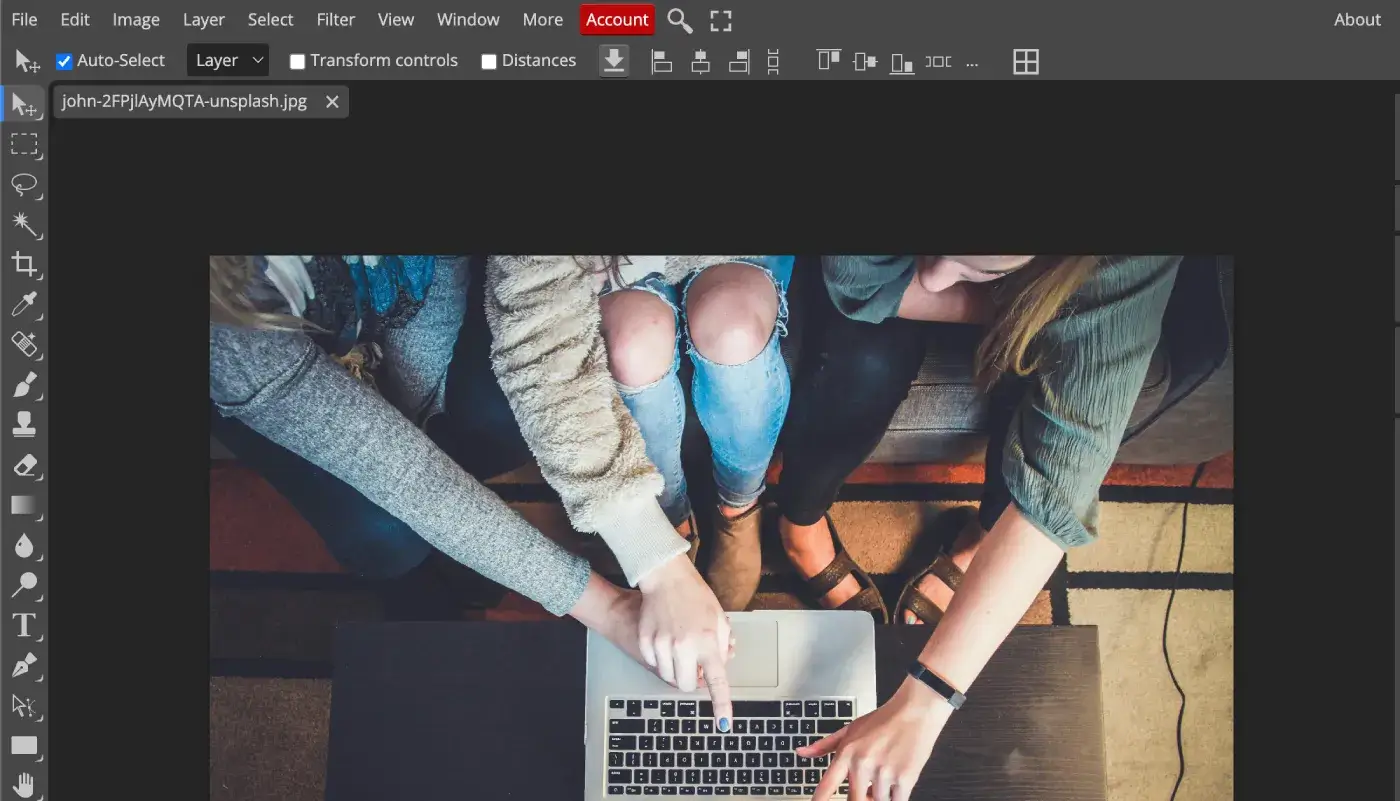Align layers to horizontal centers
The image size is (1400, 801).
click(700, 60)
